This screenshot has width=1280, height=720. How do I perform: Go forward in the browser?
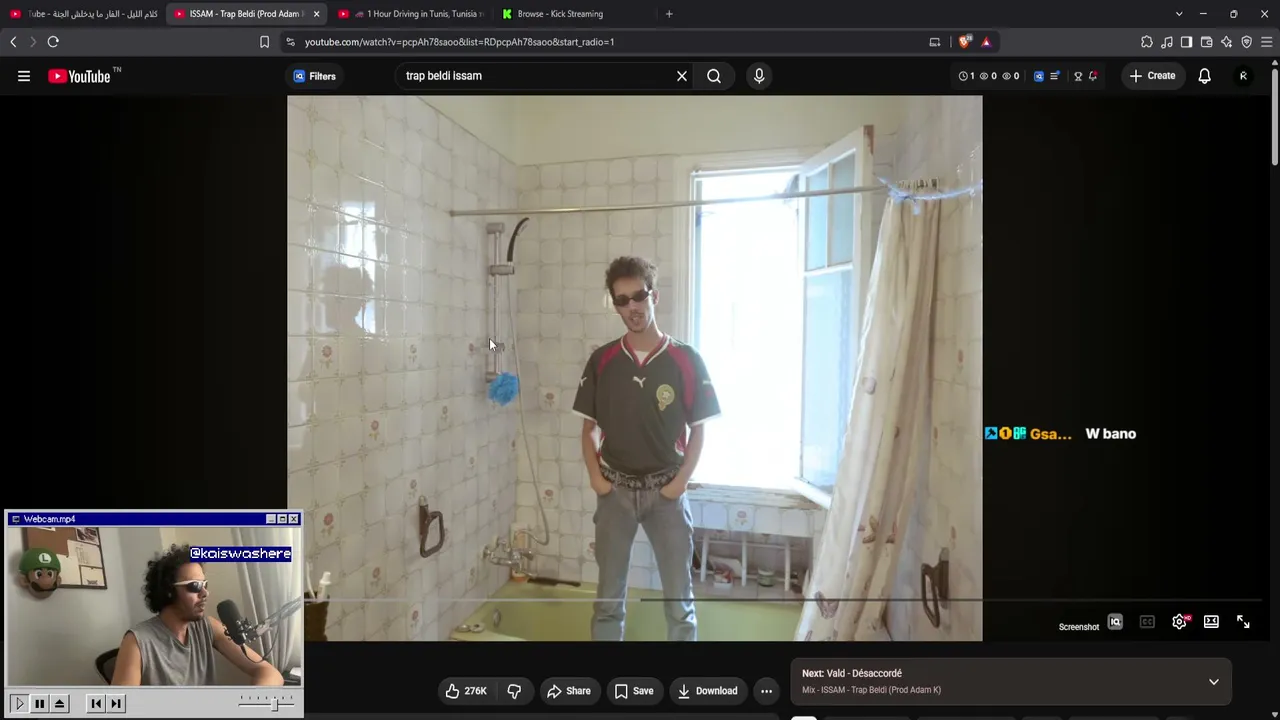pyautogui.click(x=33, y=42)
